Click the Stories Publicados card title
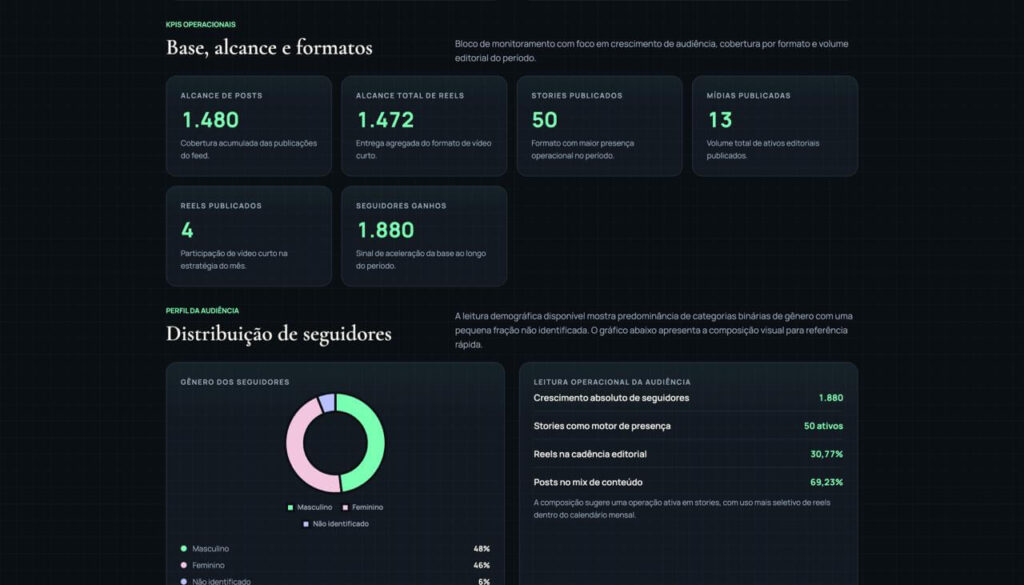The image size is (1024, 585). (577, 95)
